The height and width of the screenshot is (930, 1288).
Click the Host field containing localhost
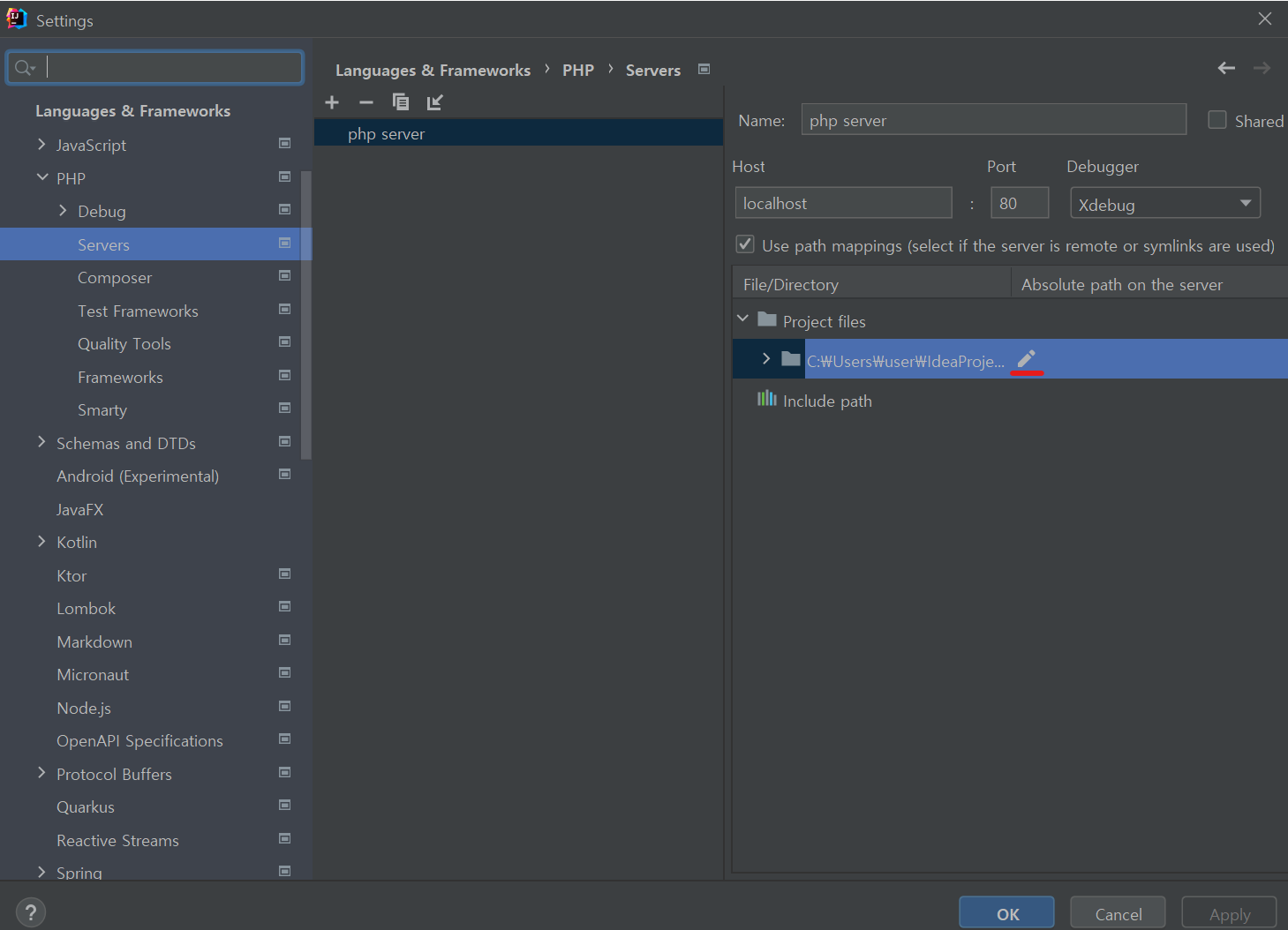pos(843,203)
